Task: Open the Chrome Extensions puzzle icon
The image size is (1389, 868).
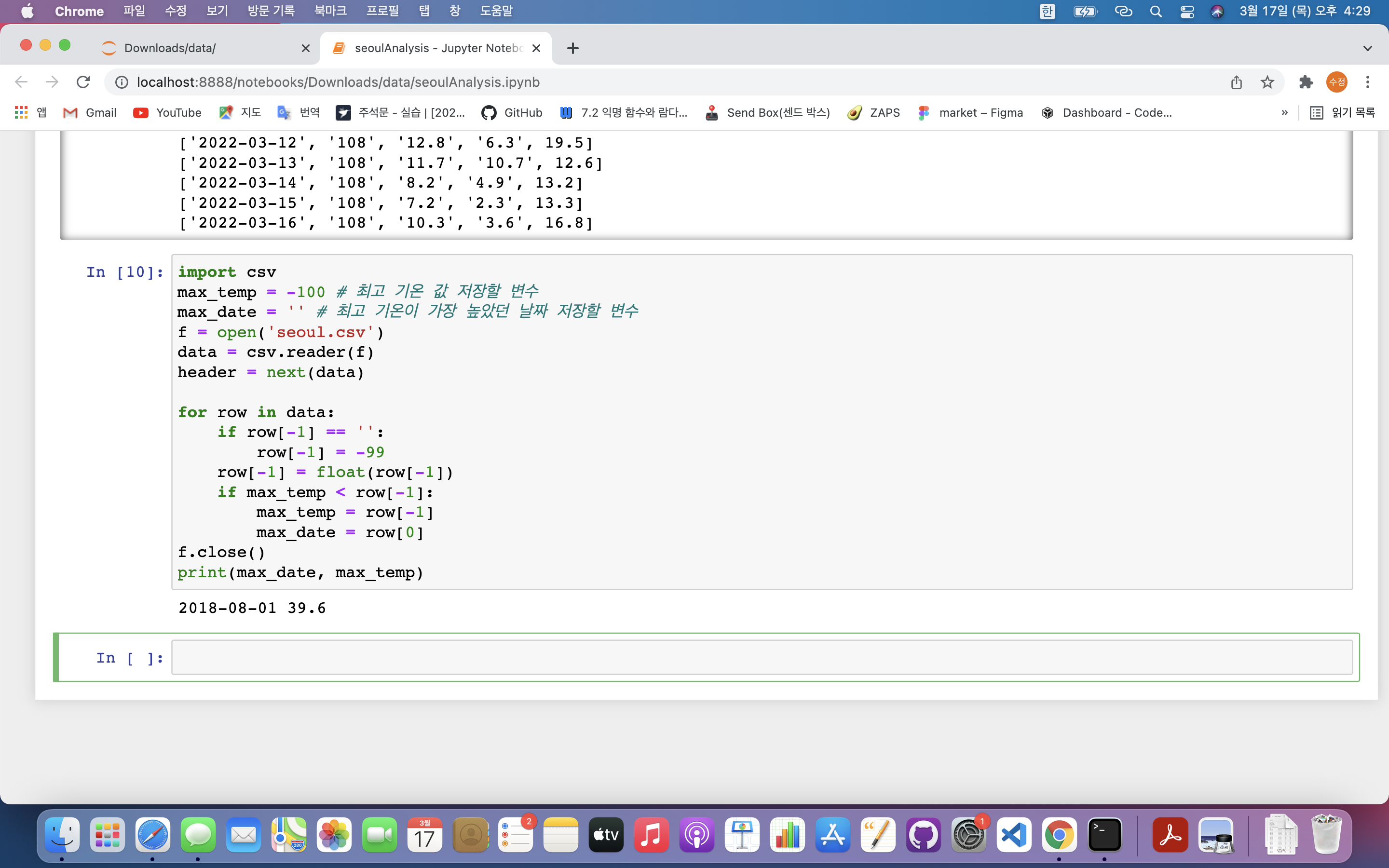Action: [x=1306, y=82]
